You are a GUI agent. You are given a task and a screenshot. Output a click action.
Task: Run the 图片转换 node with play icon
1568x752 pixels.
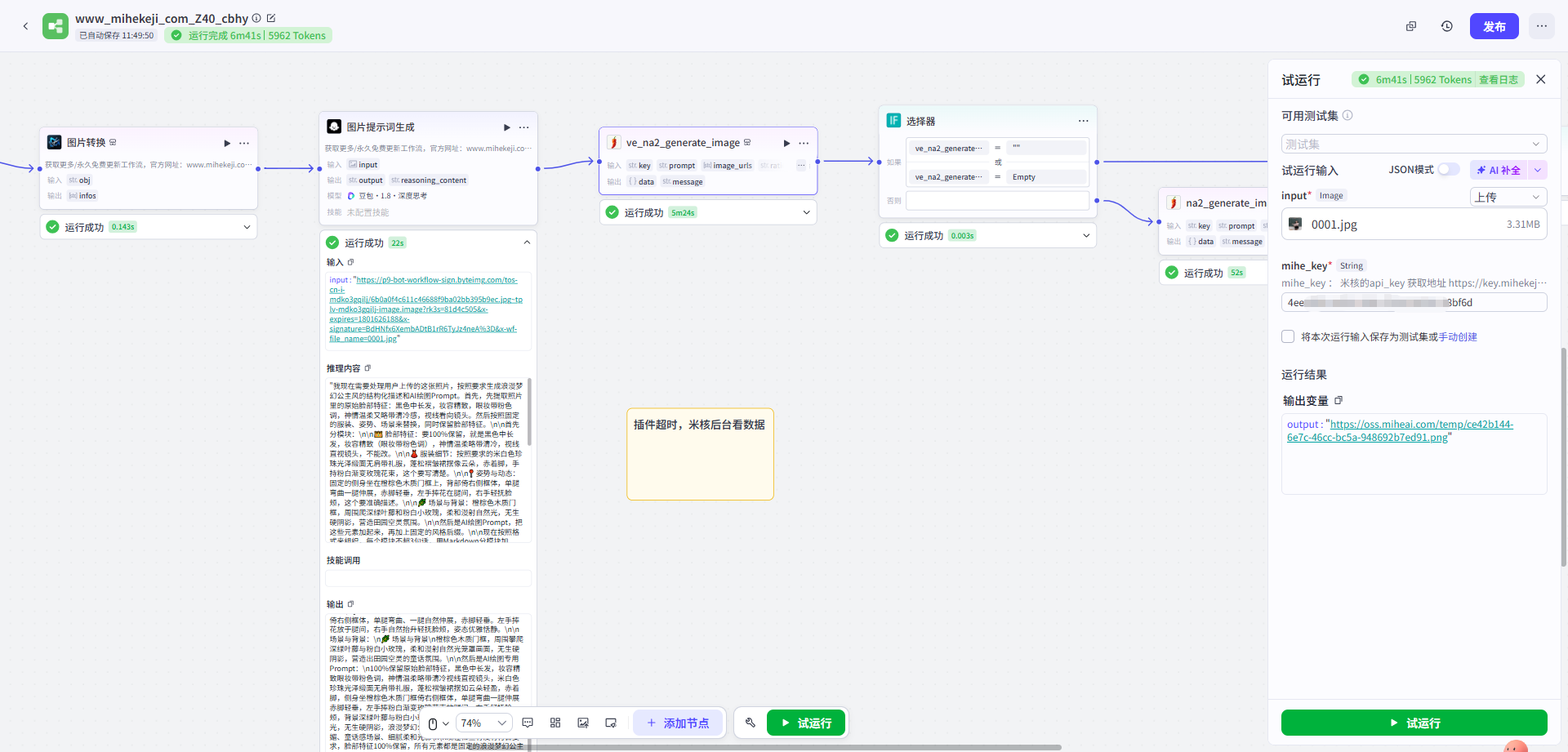227,143
